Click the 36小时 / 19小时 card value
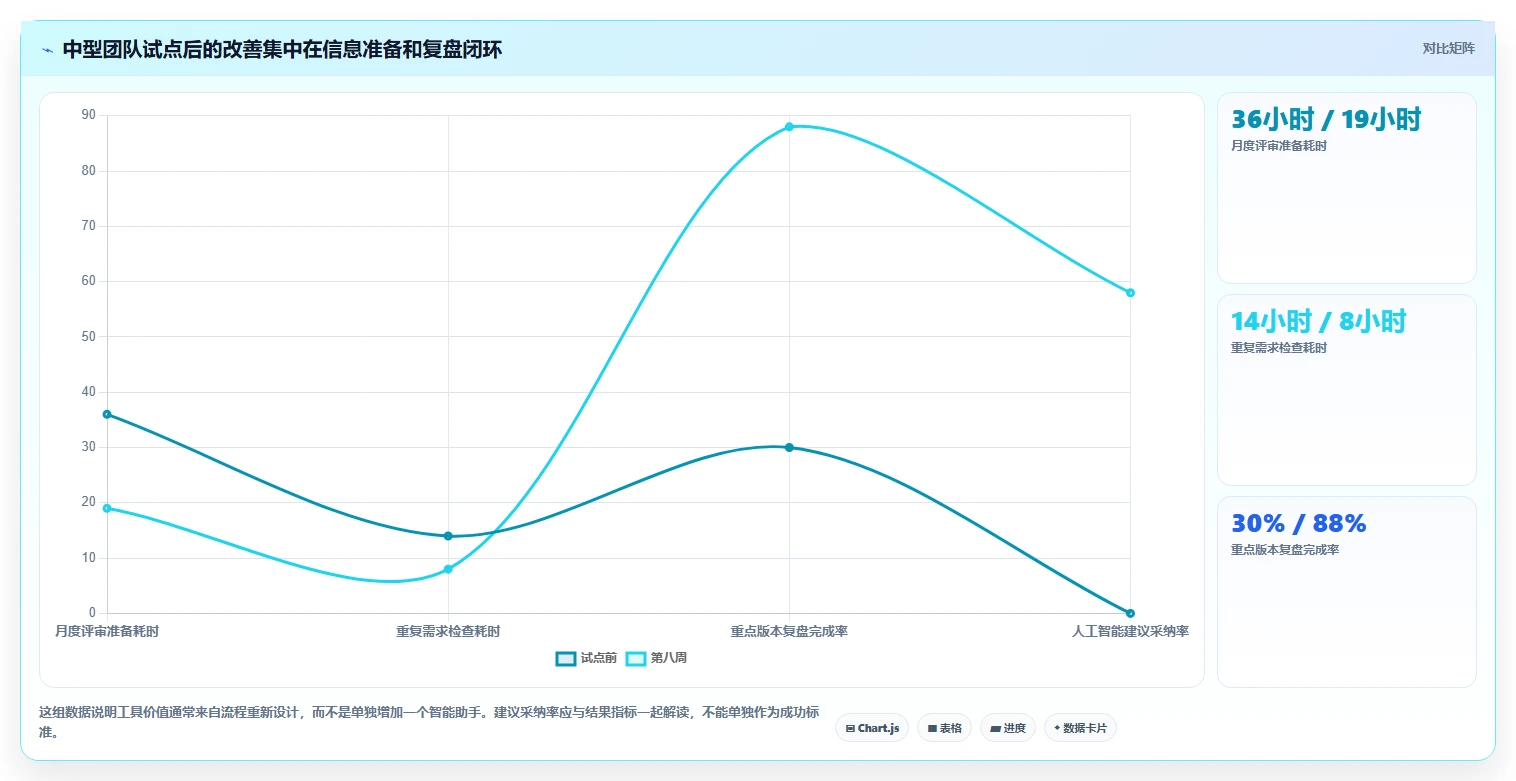 click(1326, 120)
